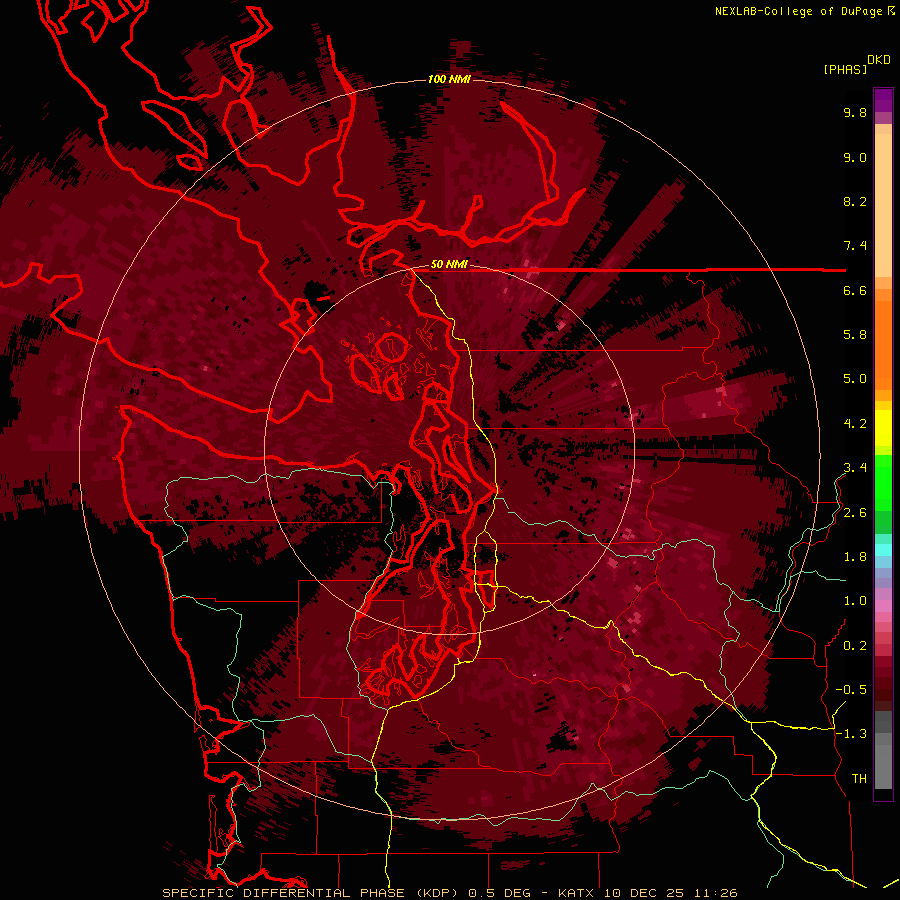900x900 pixels.
Task: Click the -1.3 value on the color scale
Action: (851, 734)
